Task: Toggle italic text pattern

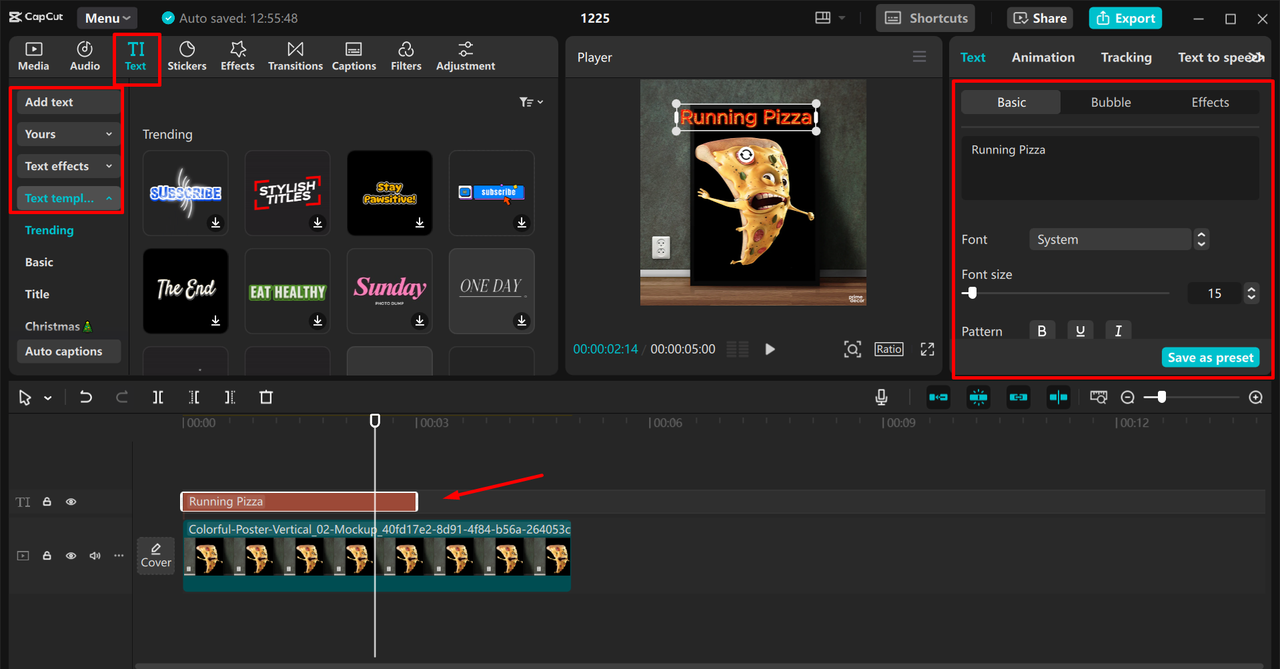Action: pos(1118,331)
